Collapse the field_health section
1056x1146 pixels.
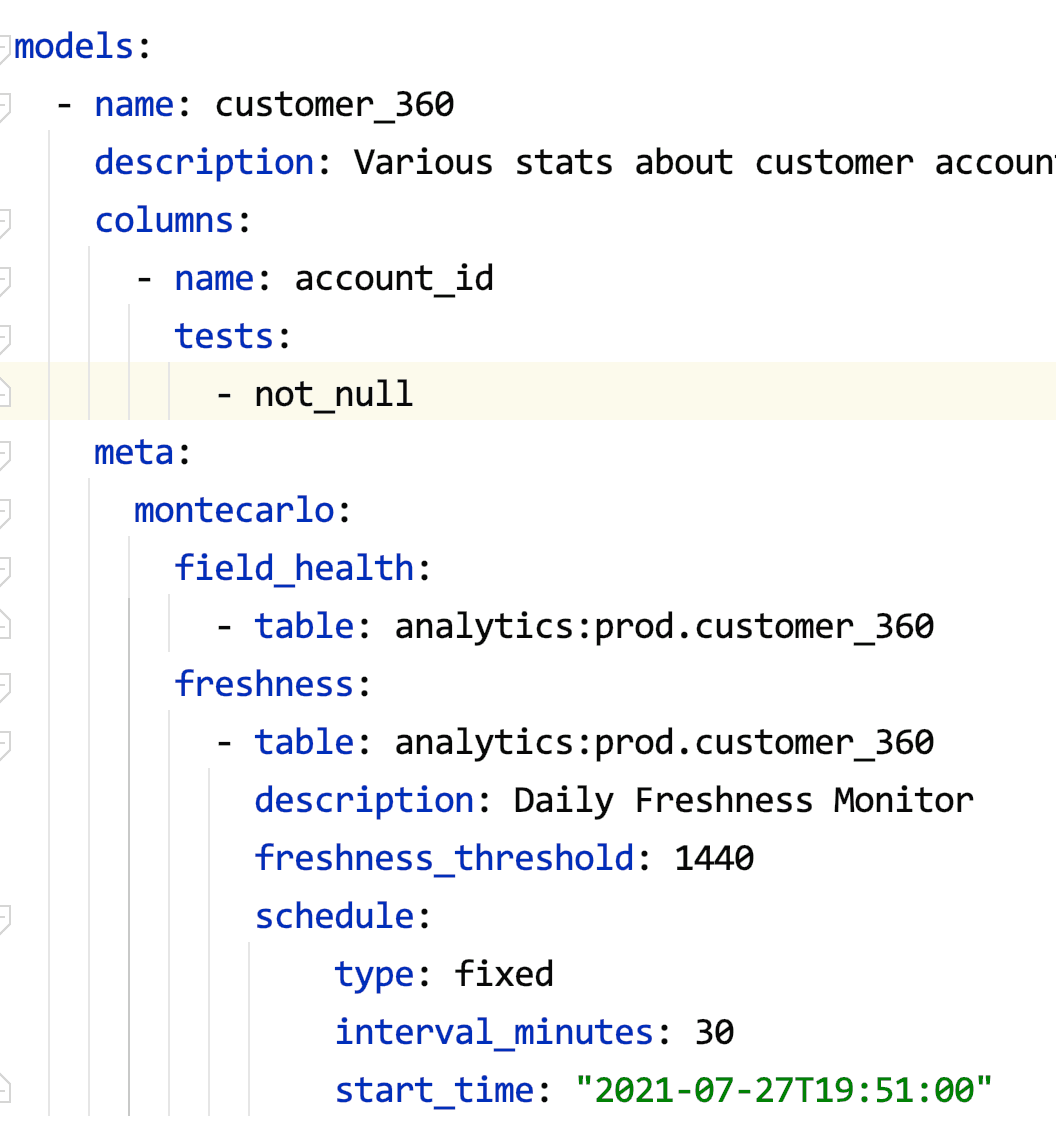coord(5,569)
